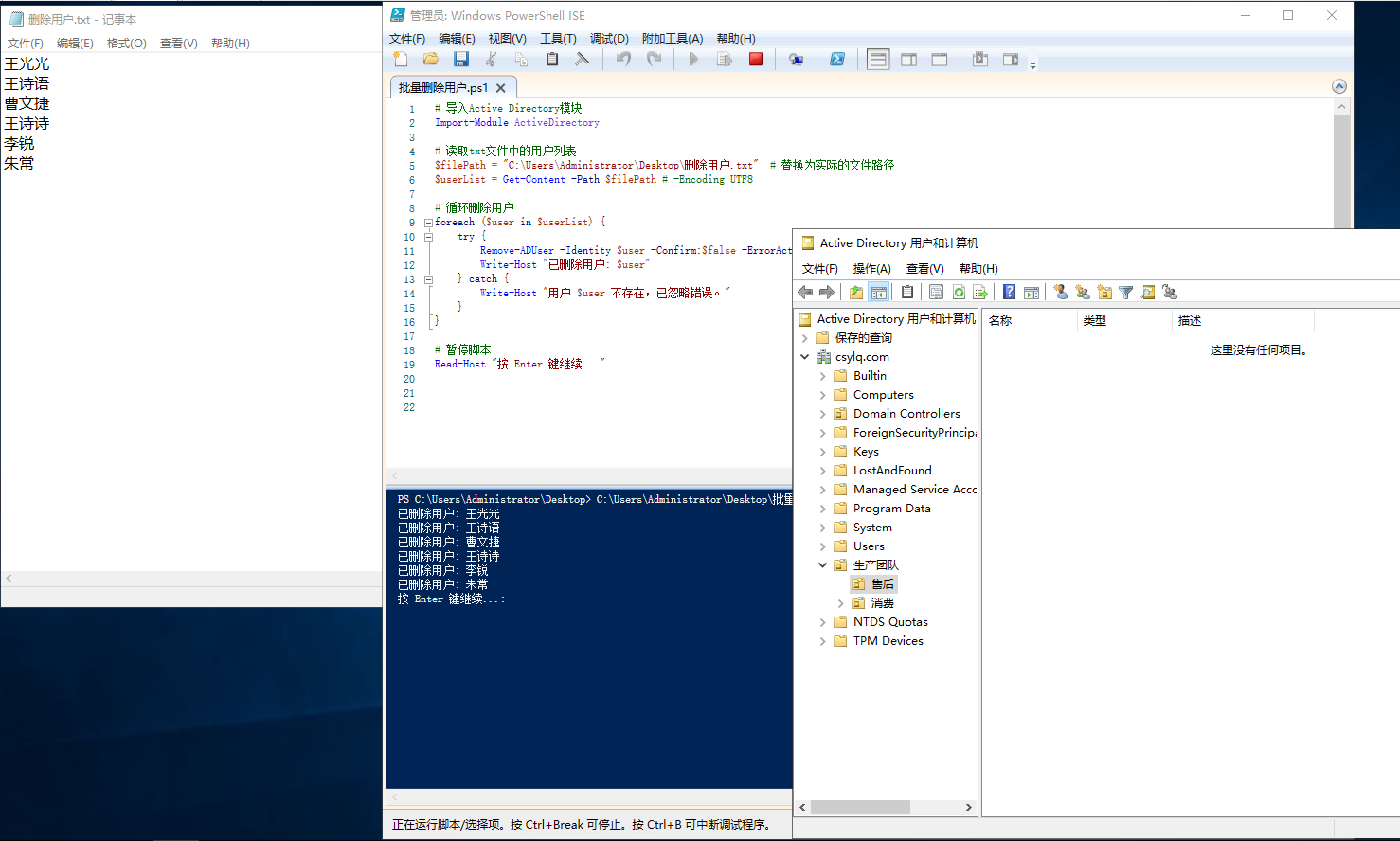Viewport: 1400px width, 841px height.
Task: Open the 操作(A) menu in Active Directory window
Action: point(872,269)
